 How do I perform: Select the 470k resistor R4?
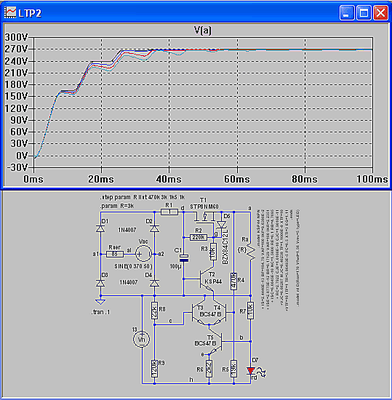pos(234,281)
